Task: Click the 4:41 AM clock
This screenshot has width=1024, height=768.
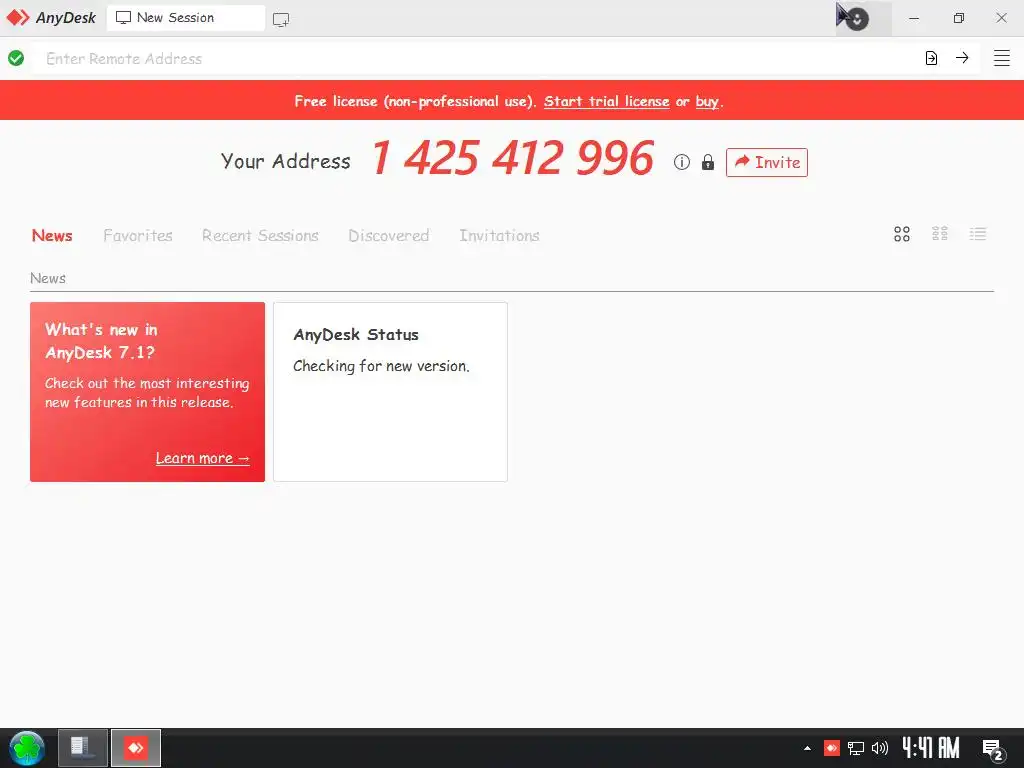Action: pos(931,748)
